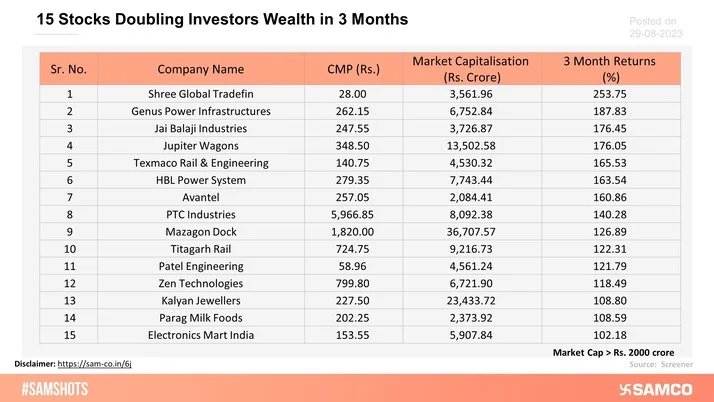Click the Sr. No. column header
This screenshot has width=714, height=402.
[78, 70]
